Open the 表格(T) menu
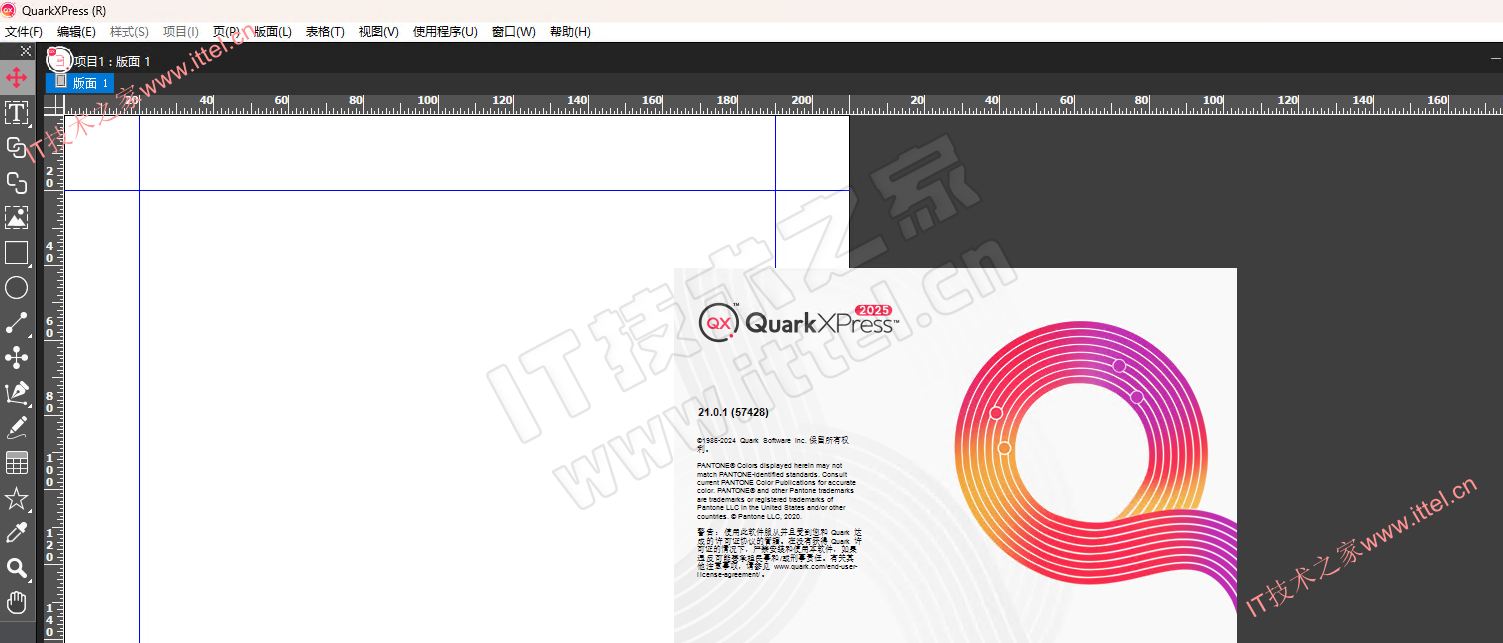 (x=325, y=32)
